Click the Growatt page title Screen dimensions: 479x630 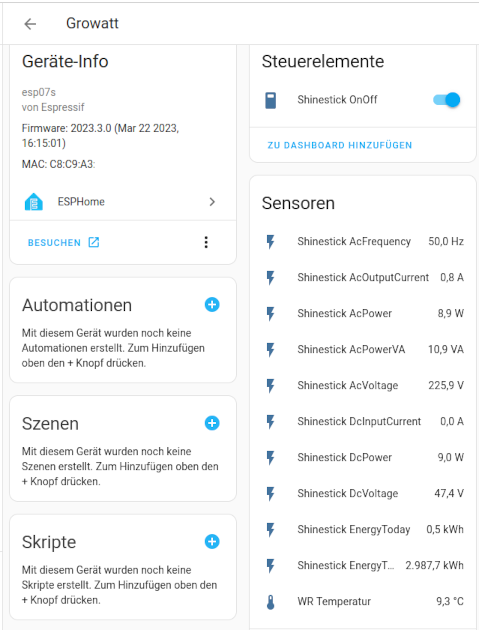pos(92,23)
